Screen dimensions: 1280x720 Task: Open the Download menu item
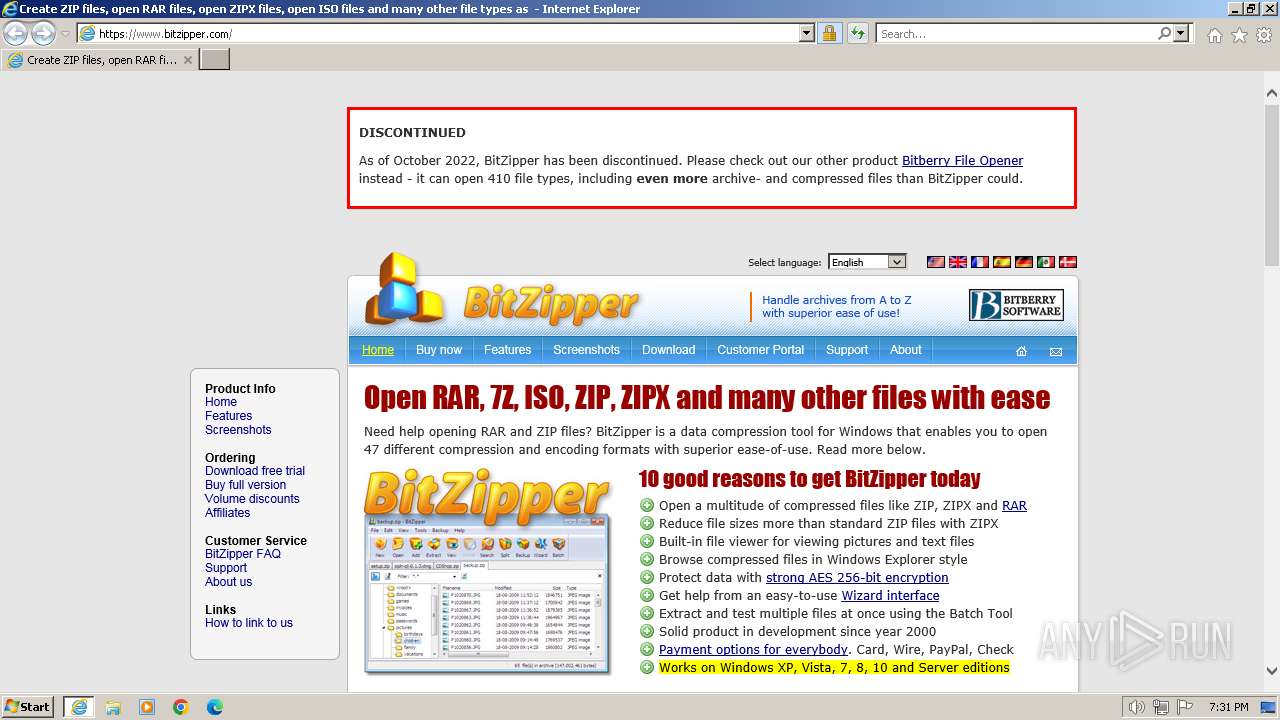(669, 350)
